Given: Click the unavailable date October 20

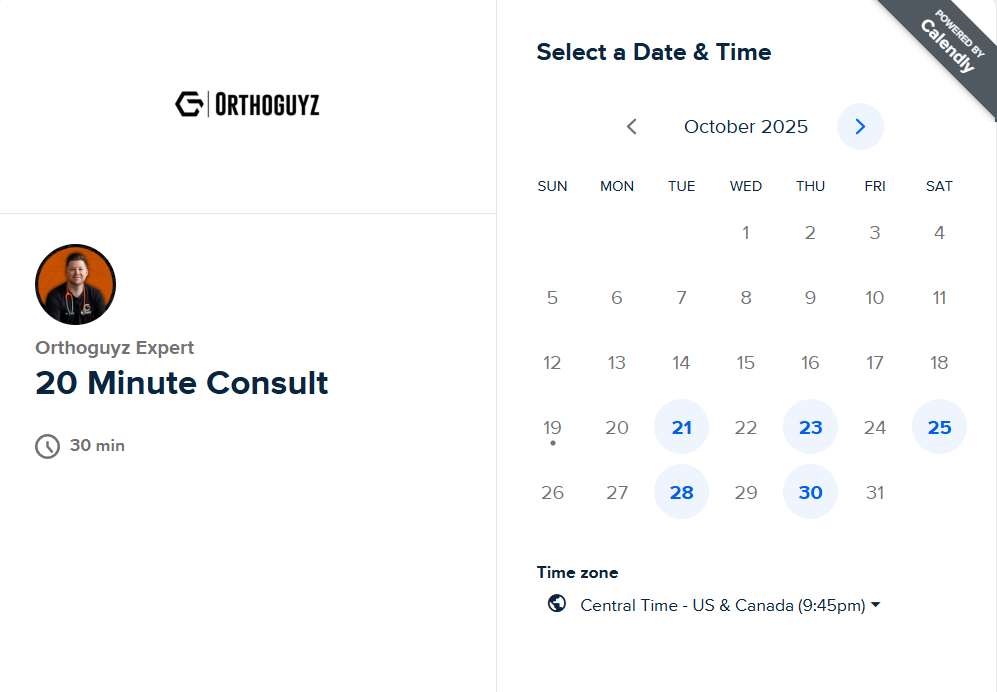Looking at the screenshot, I should coord(617,428).
